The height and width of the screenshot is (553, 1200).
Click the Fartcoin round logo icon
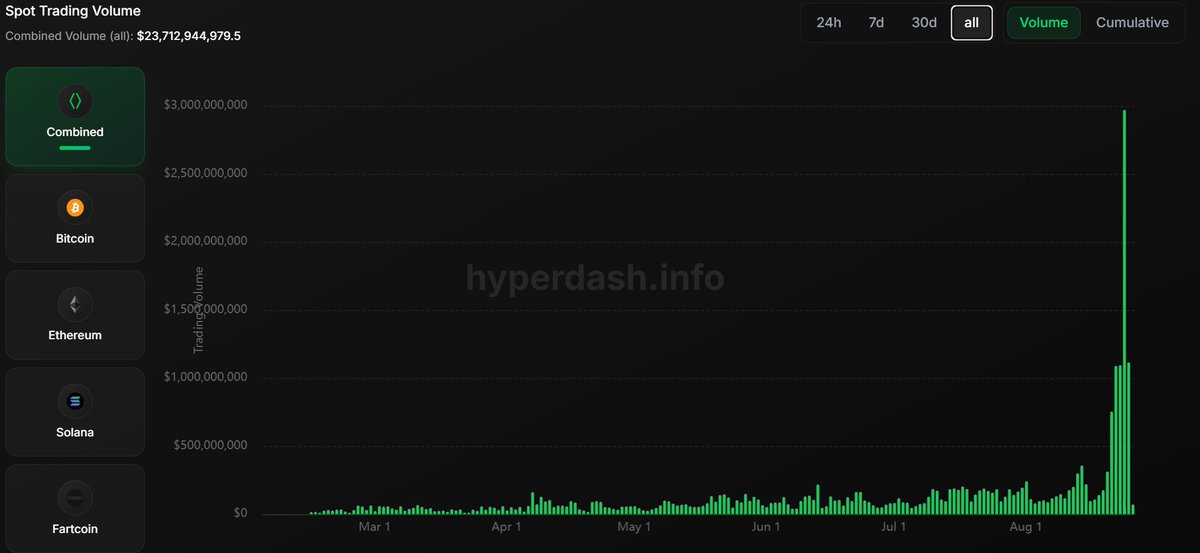(75, 497)
